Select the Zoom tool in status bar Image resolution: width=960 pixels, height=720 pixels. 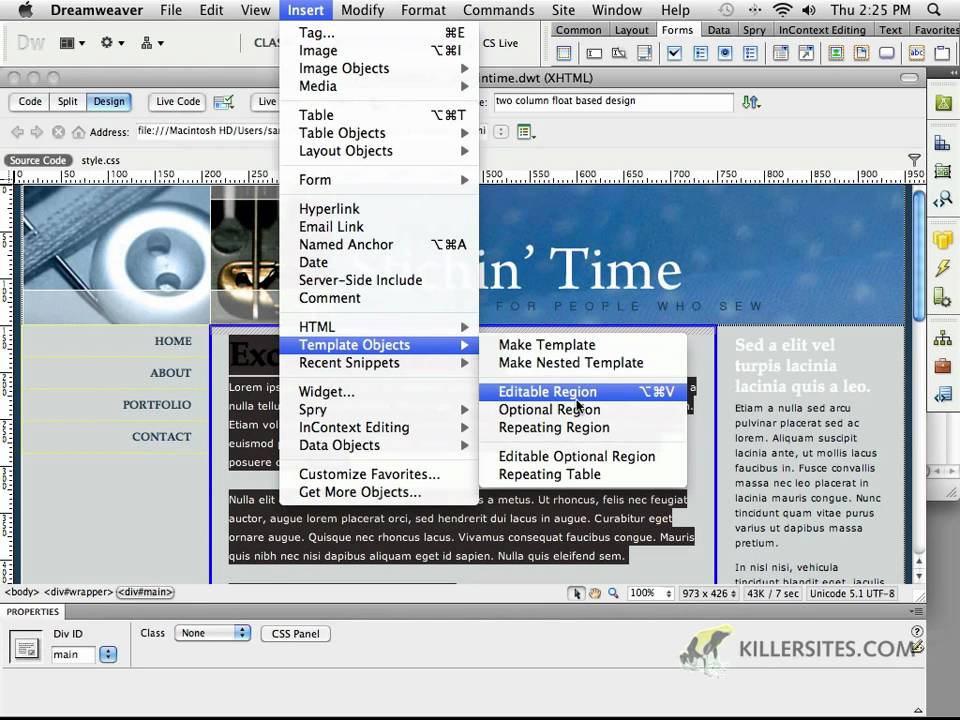(613, 593)
